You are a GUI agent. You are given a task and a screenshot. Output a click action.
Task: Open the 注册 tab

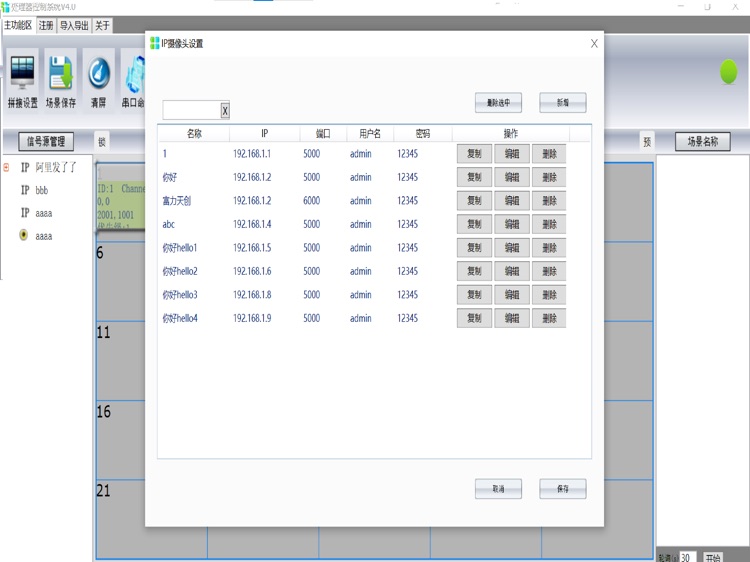(x=46, y=25)
